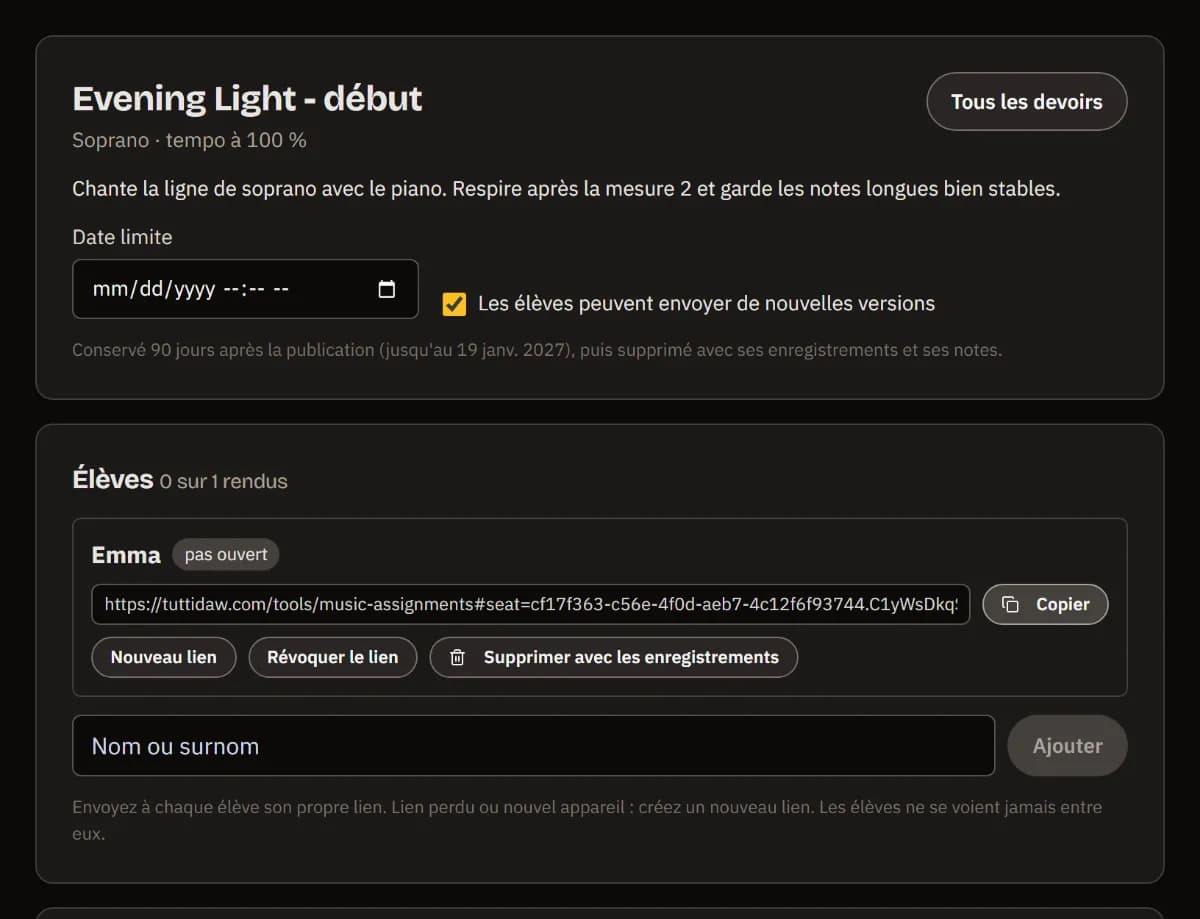Click the Élèves section heading
1200x919 pixels.
pyautogui.click(x=113, y=479)
